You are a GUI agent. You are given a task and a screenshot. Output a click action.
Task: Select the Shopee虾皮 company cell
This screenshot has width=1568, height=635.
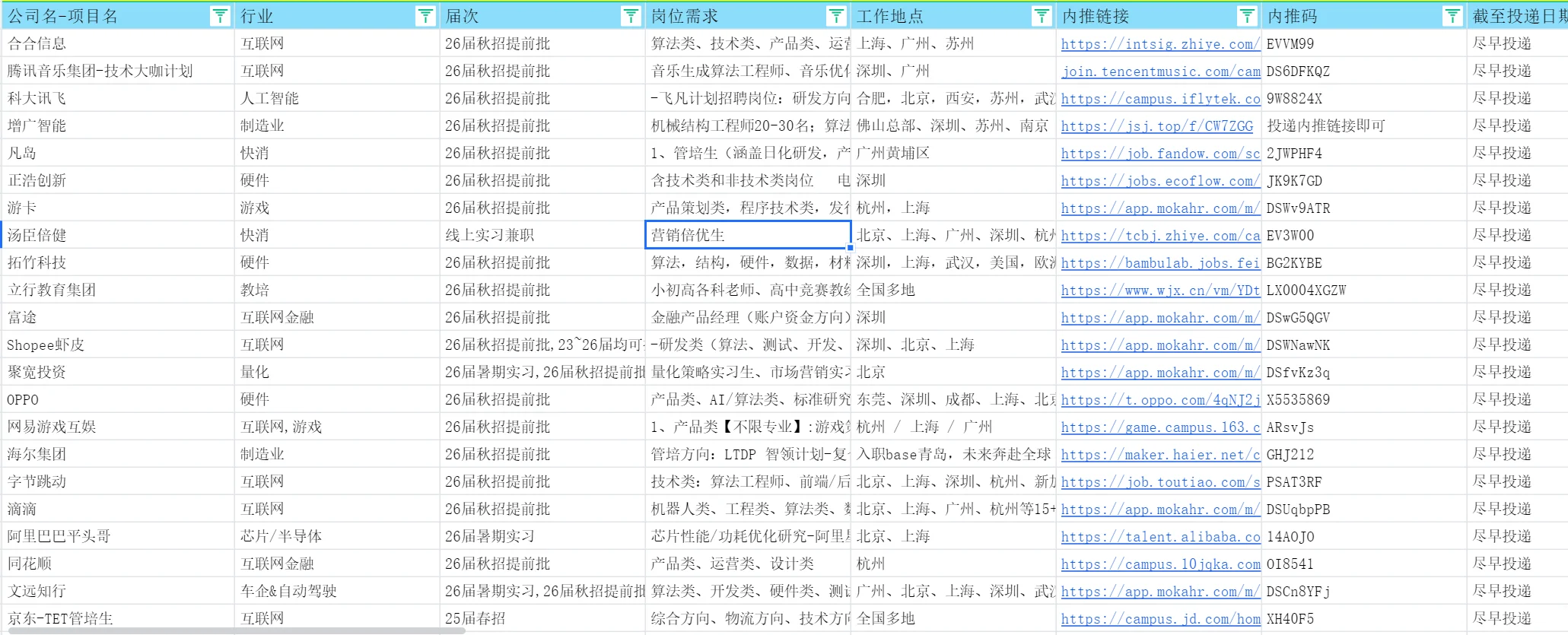[118, 345]
